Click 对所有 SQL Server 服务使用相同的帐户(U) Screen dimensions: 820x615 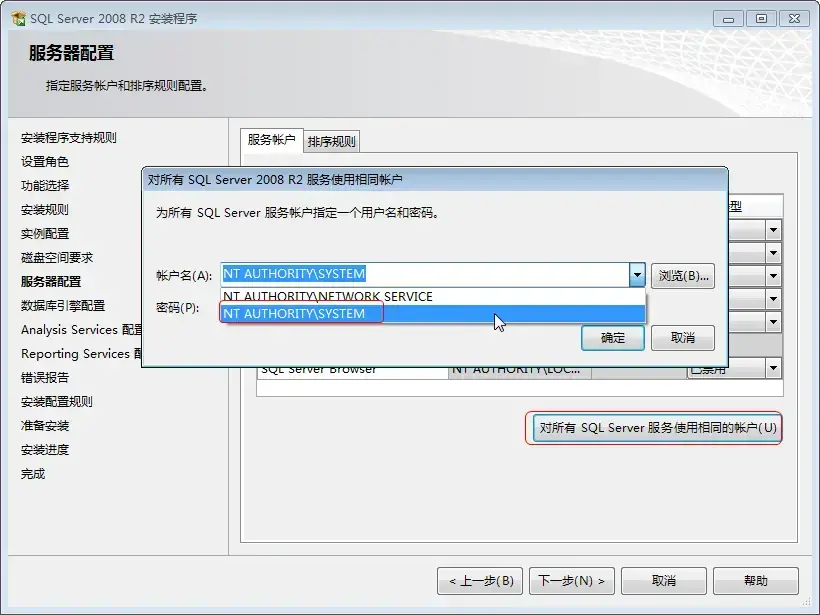657,428
